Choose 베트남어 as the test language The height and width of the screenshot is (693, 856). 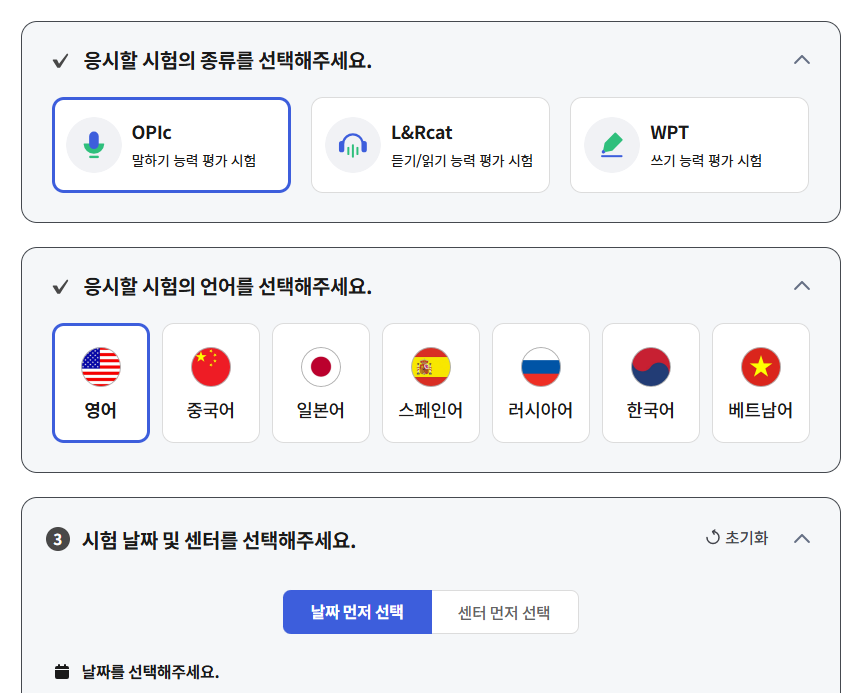click(761, 383)
